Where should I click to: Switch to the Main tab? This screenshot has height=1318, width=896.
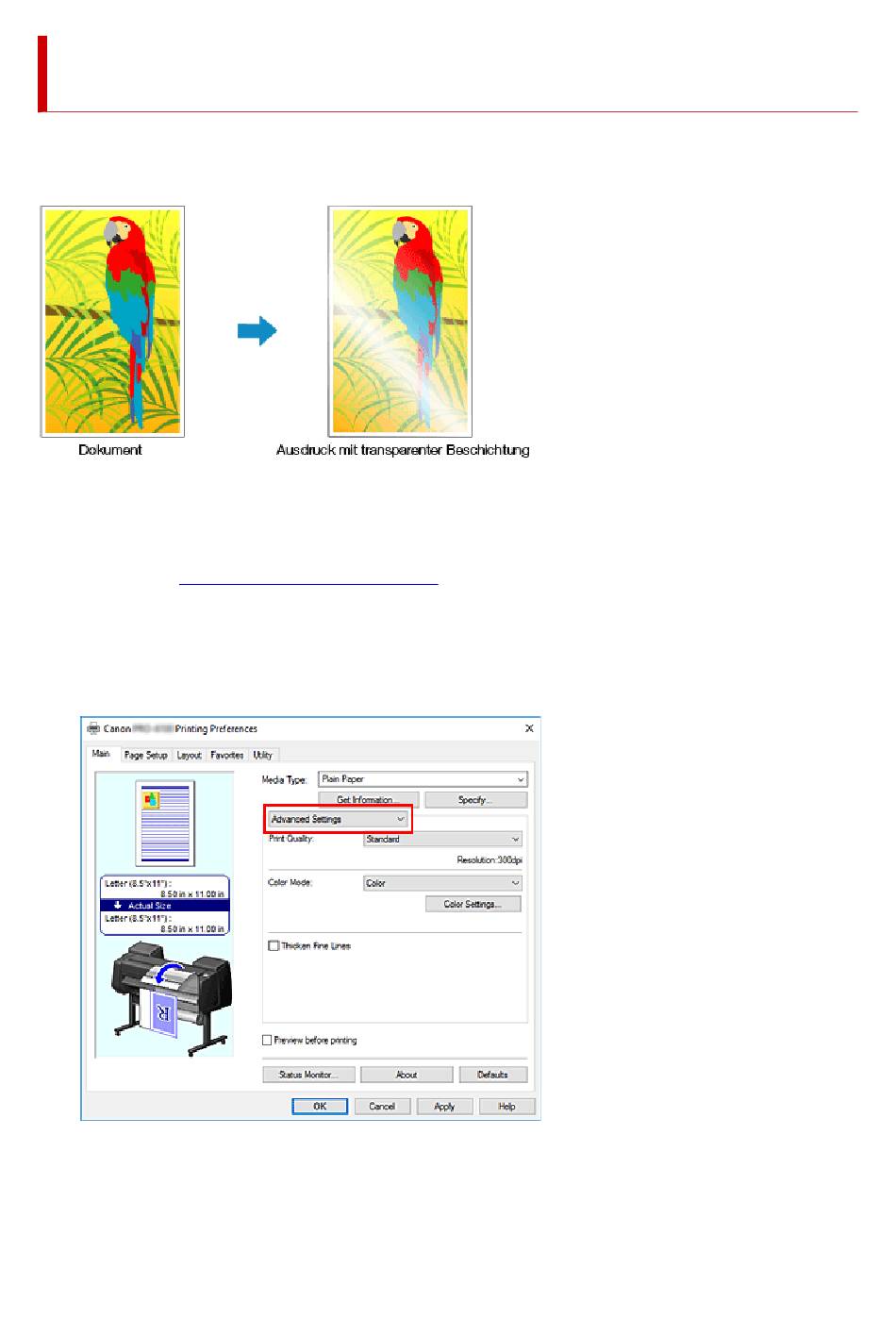click(x=101, y=754)
